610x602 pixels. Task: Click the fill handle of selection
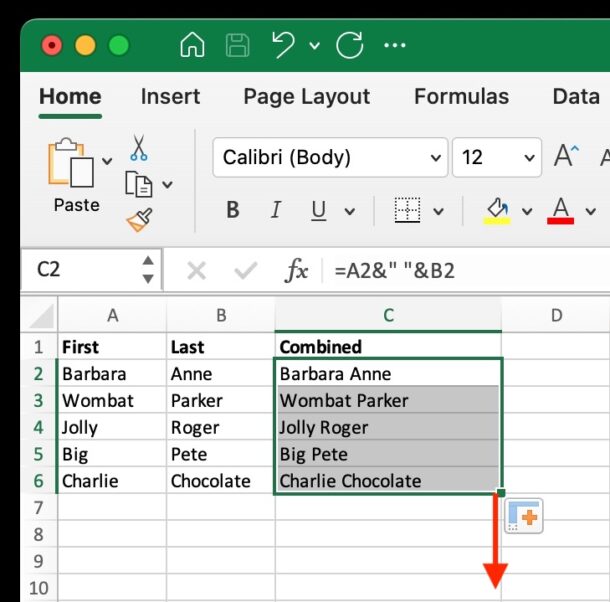(x=501, y=493)
